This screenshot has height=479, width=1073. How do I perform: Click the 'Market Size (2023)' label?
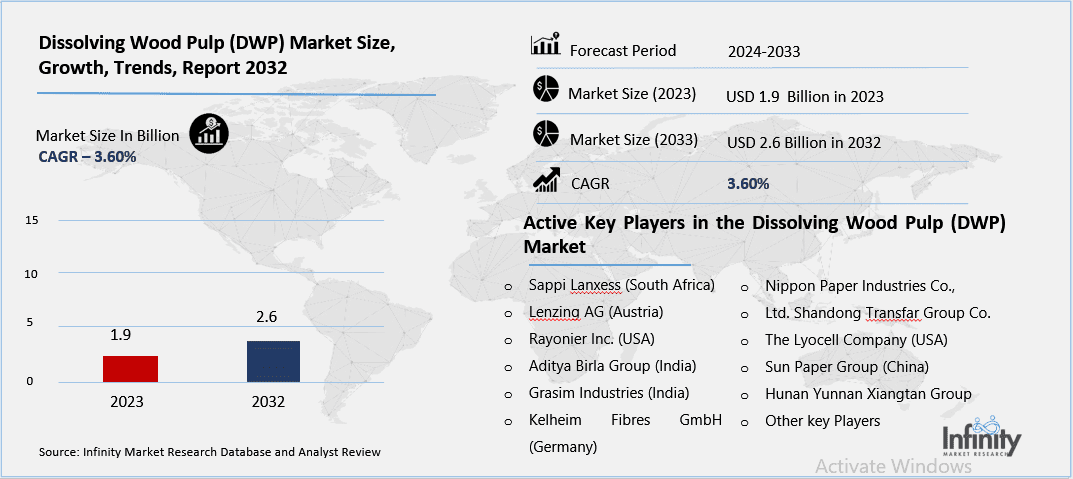tap(632, 94)
